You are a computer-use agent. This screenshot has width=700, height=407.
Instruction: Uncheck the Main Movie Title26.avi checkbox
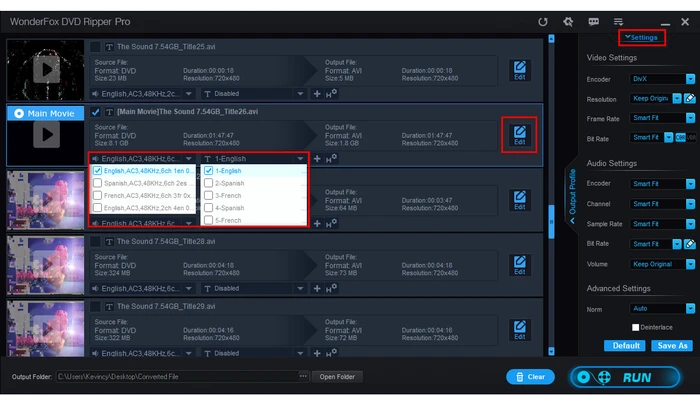click(x=95, y=112)
